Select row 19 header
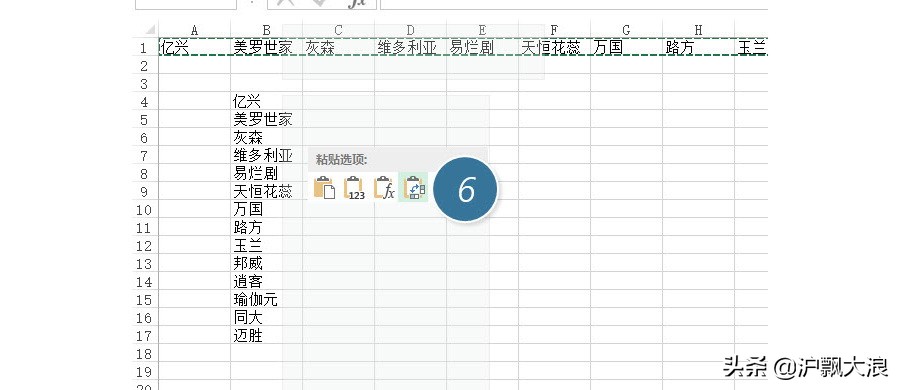The height and width of the screenshot is (390, 900). point(144,371)
